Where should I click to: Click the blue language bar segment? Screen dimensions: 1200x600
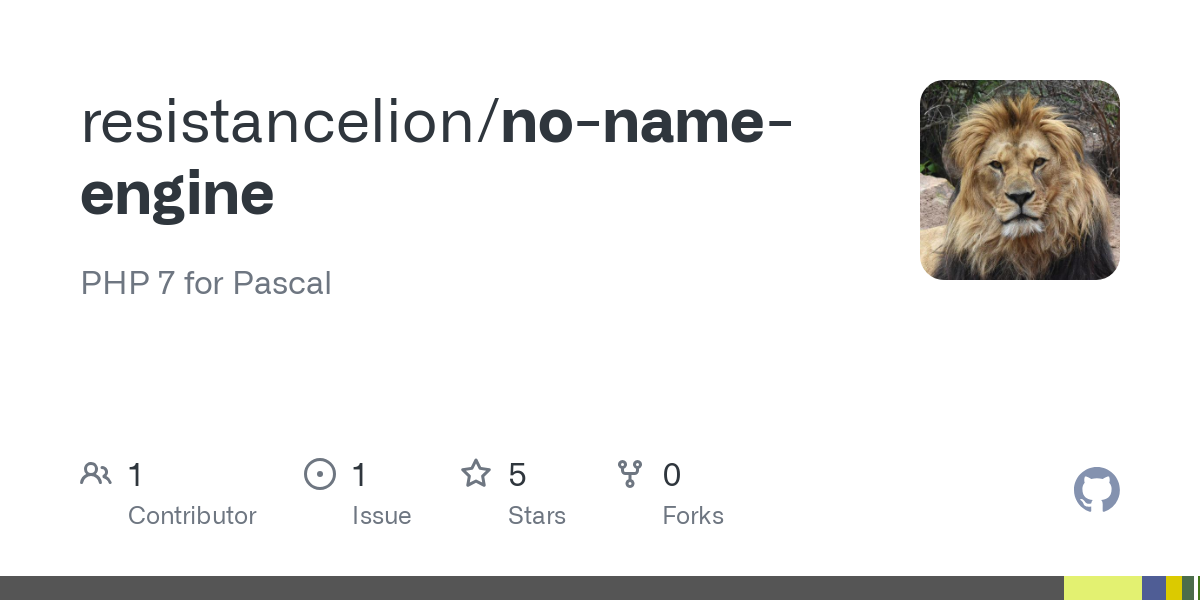pyautogui.click(x=1153, y=588)
